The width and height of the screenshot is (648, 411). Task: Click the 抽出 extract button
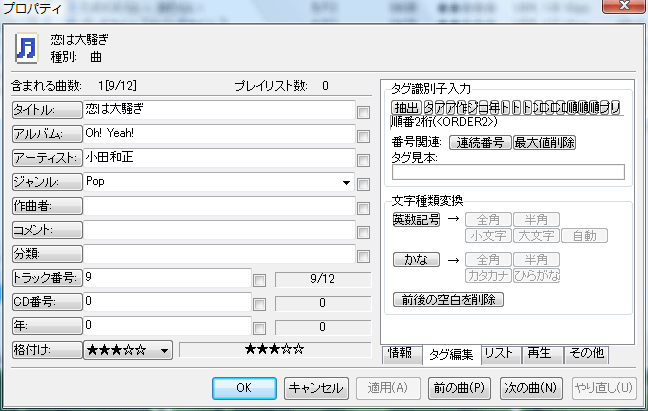click(406, 107)
